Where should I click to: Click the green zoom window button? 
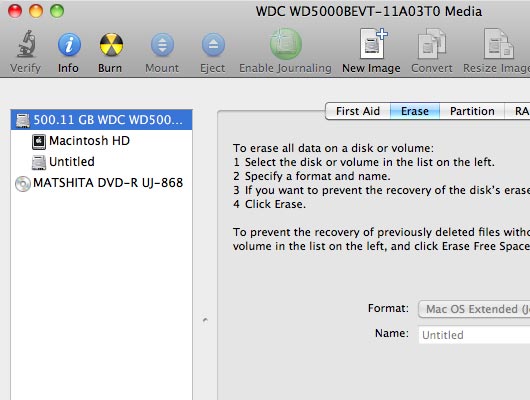pos(57,11)
